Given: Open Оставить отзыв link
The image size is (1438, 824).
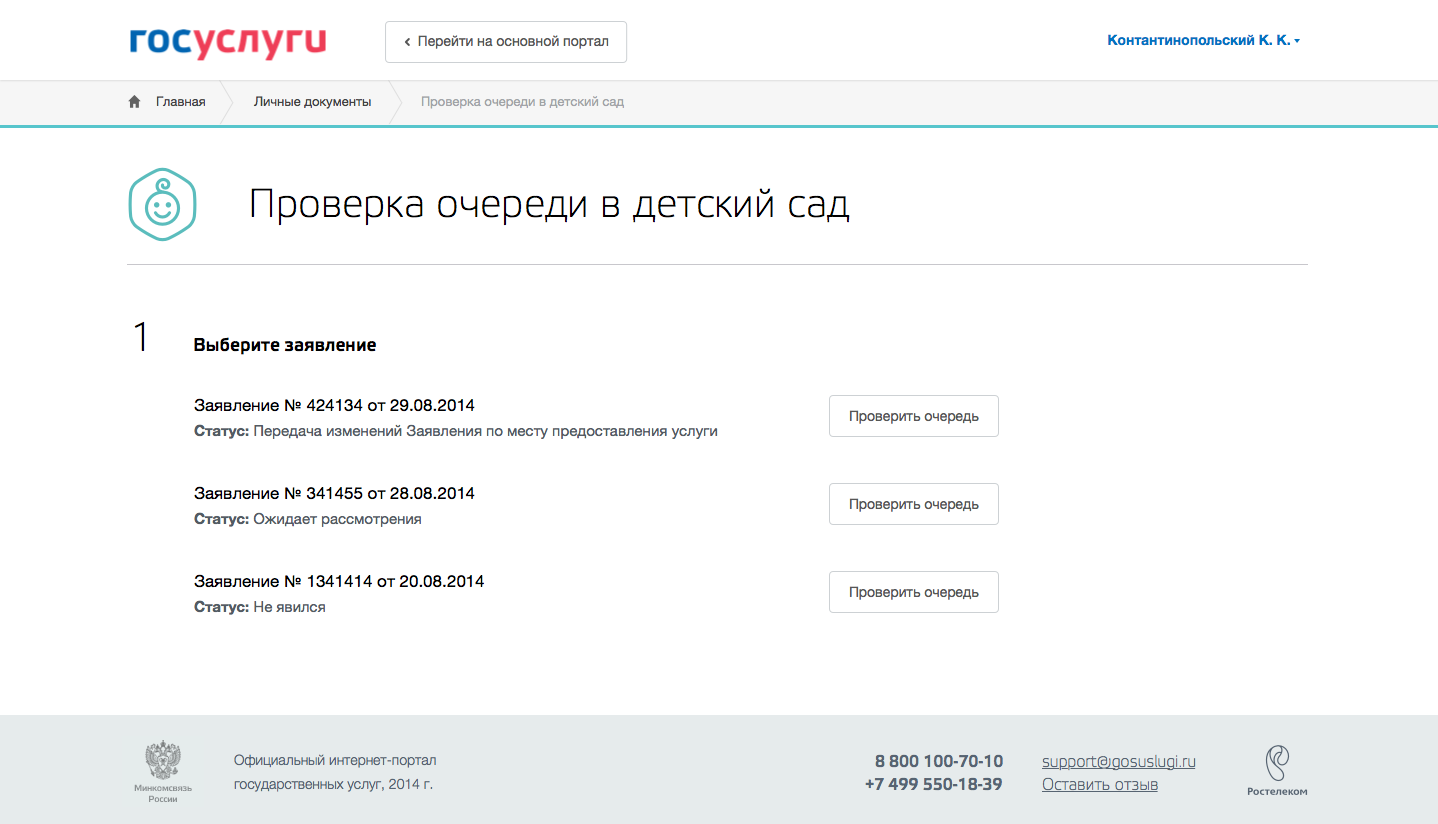Looking at the screenshot, I should pos(1100,785).
